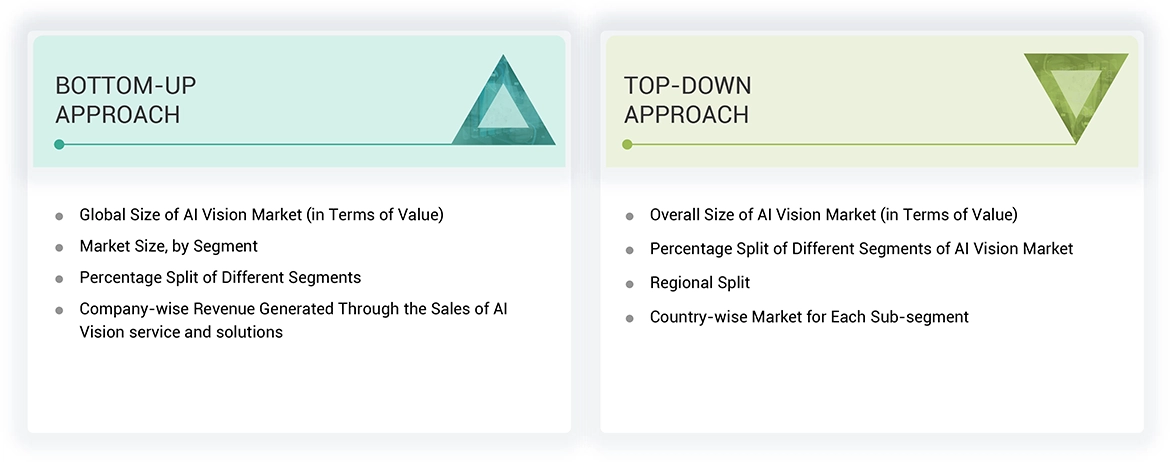Click the Regional Split text
Image resolution: width=1170 pixels, height=462 pixels.
coord(700,283)
